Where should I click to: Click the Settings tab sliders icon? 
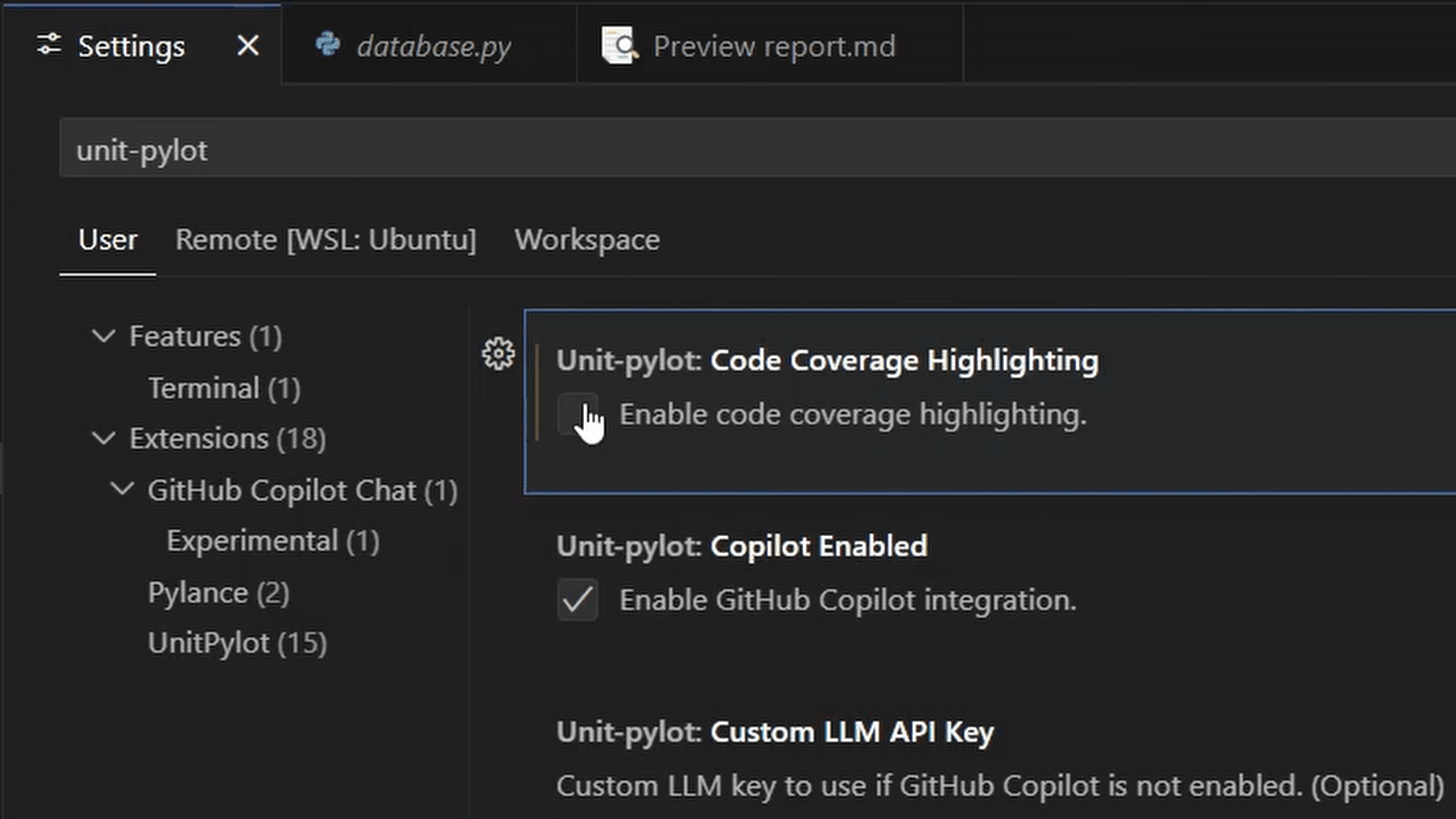click(49, 45)
